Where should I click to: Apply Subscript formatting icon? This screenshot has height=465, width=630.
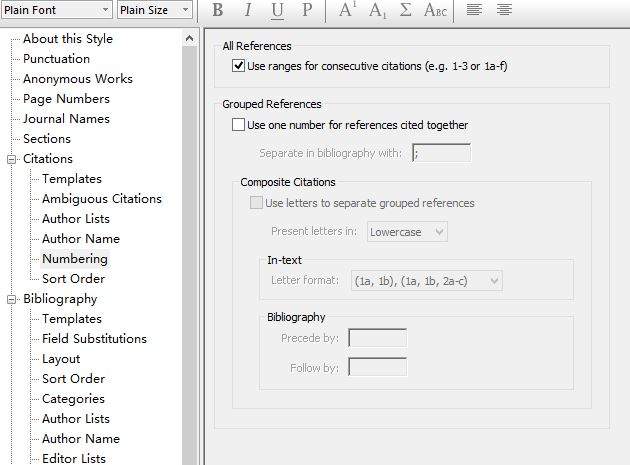point(377,11)
